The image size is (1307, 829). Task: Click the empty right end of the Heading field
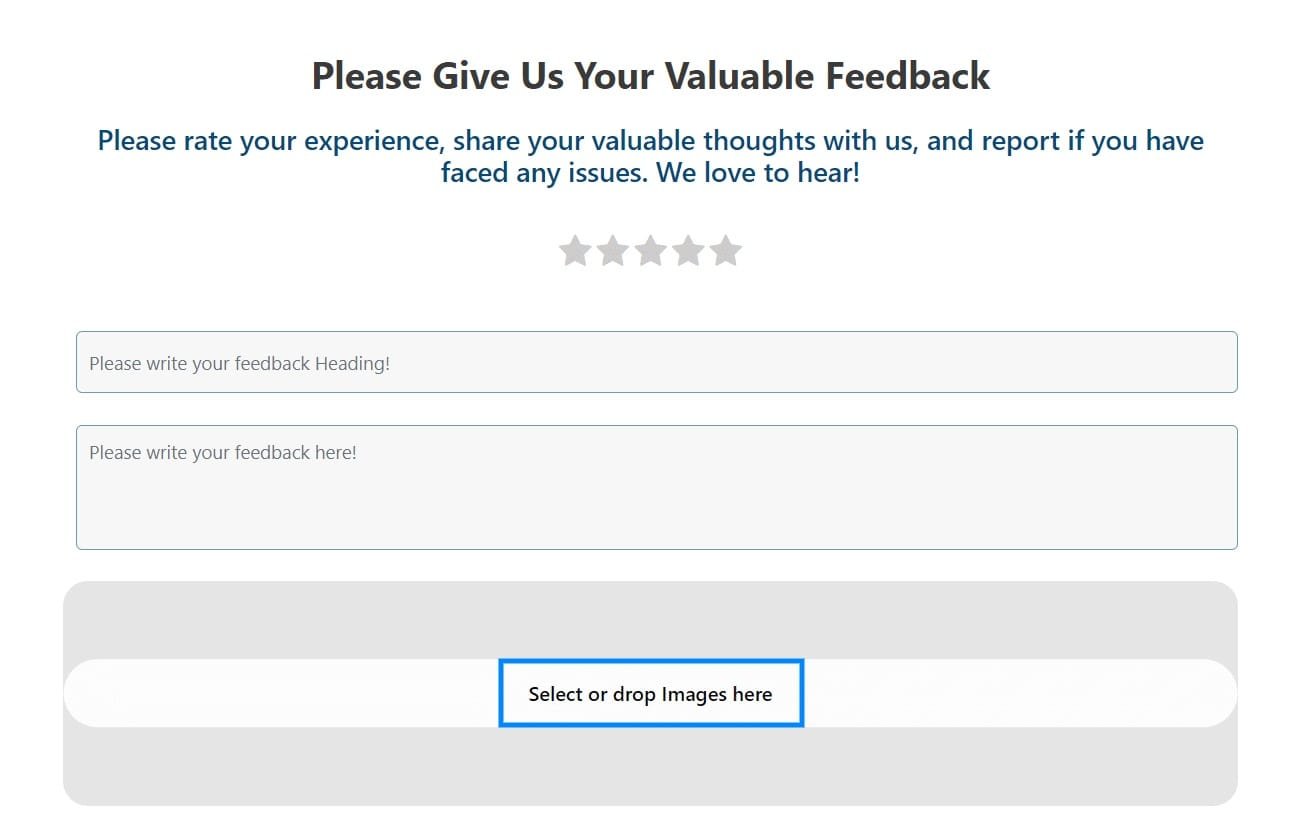[x=1100, y=362]
